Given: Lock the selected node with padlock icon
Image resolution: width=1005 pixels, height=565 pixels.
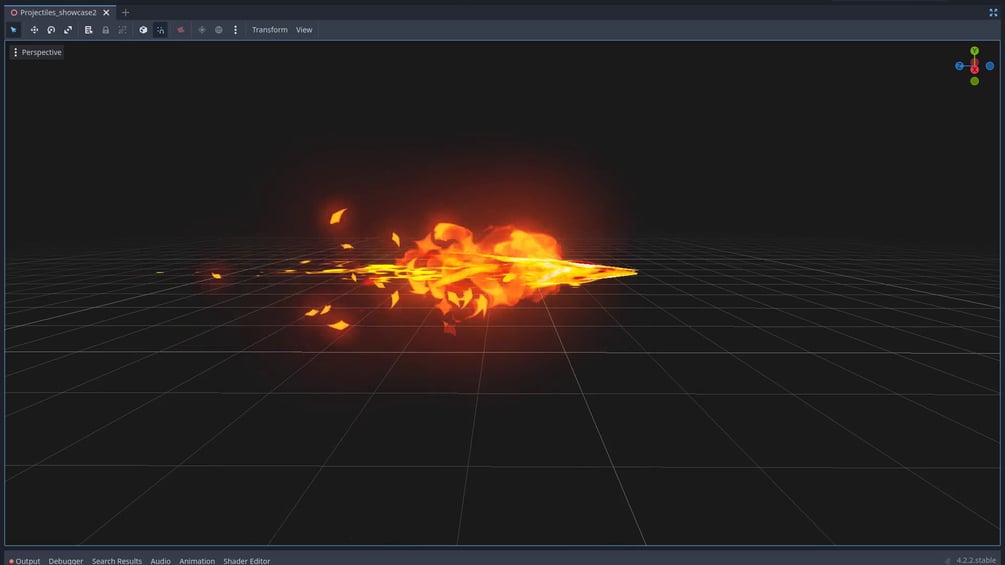Looking at the screenshot, I should pos(106,29).
